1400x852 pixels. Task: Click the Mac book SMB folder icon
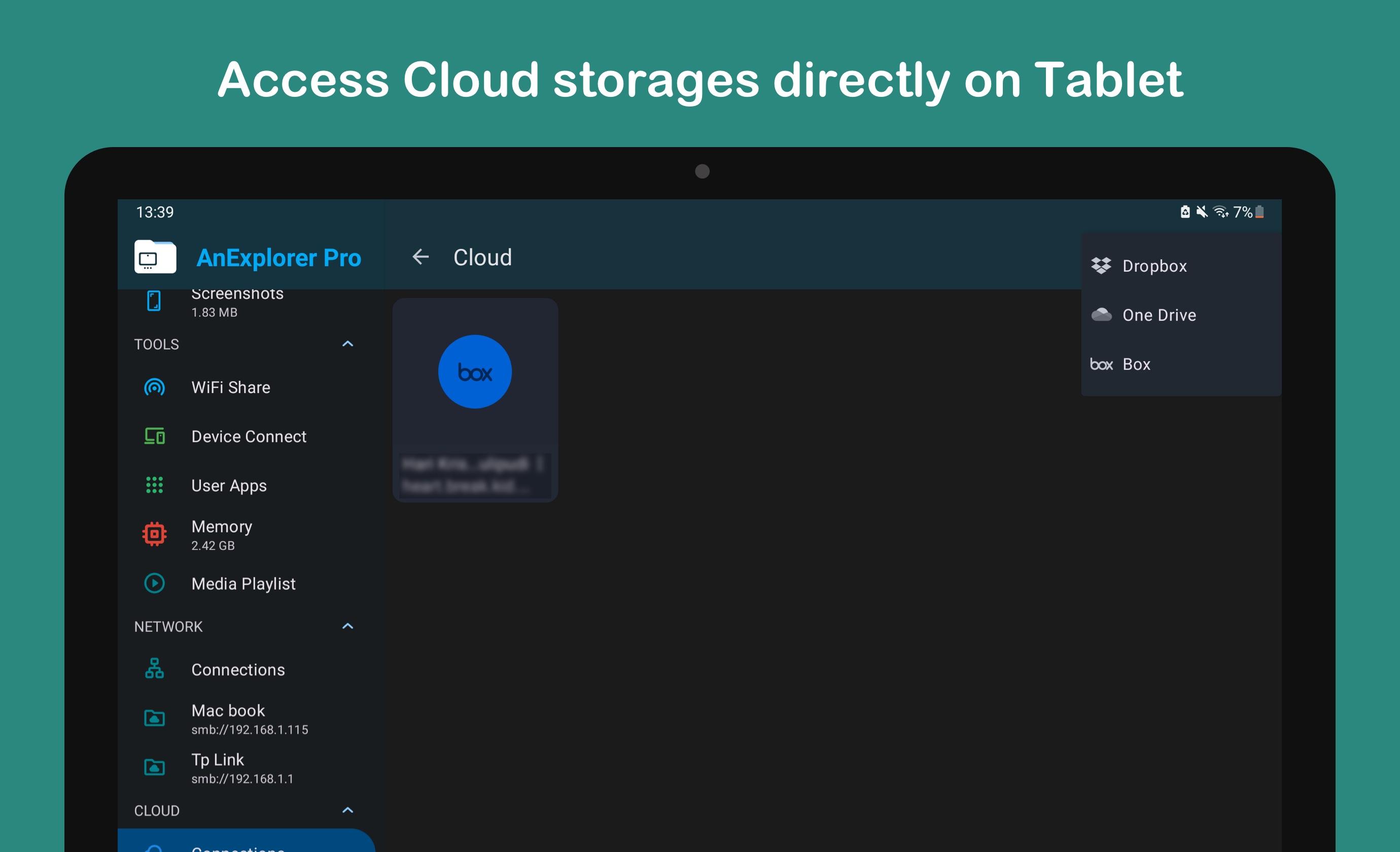154,719
